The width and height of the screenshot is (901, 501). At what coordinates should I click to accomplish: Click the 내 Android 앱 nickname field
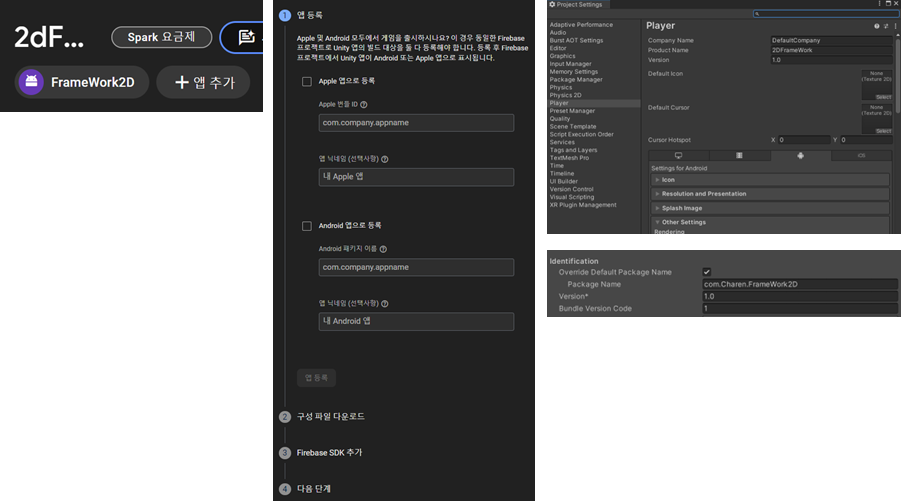point(416,322)
